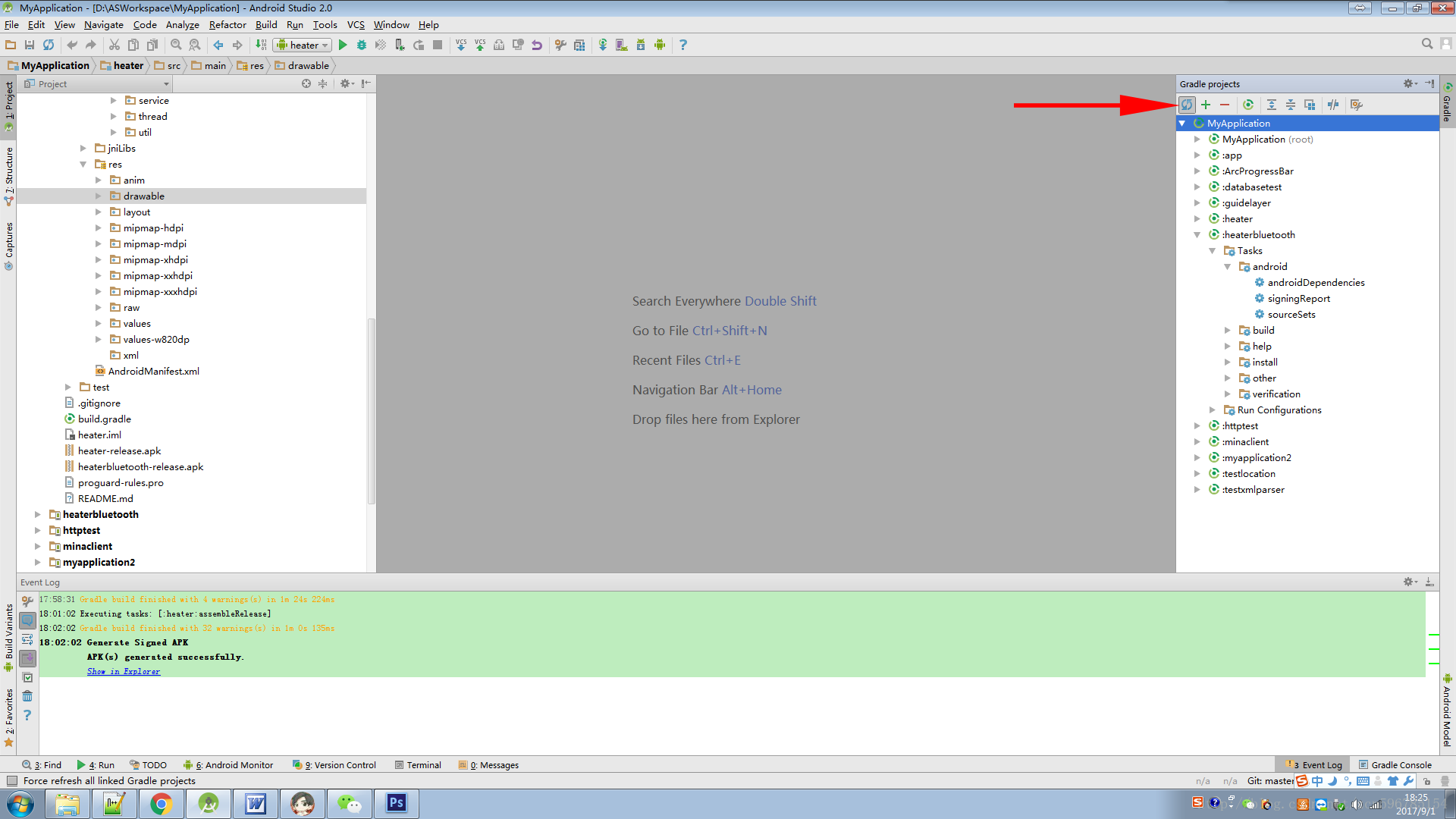Open the Build menu
Screen dimensions: 1456x819
(x=266, y=24)
